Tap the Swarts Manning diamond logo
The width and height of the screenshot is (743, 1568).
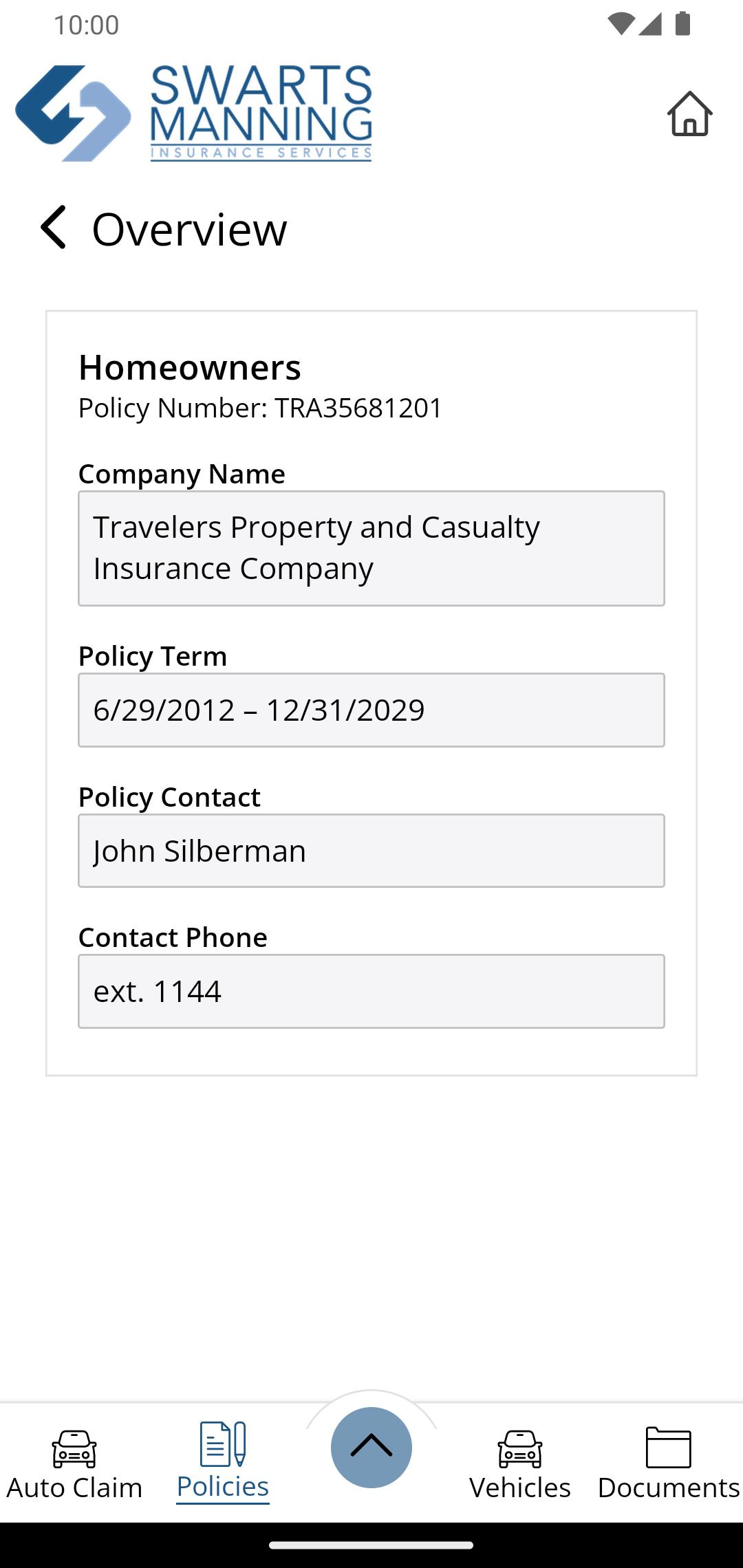tap(73, 113)
